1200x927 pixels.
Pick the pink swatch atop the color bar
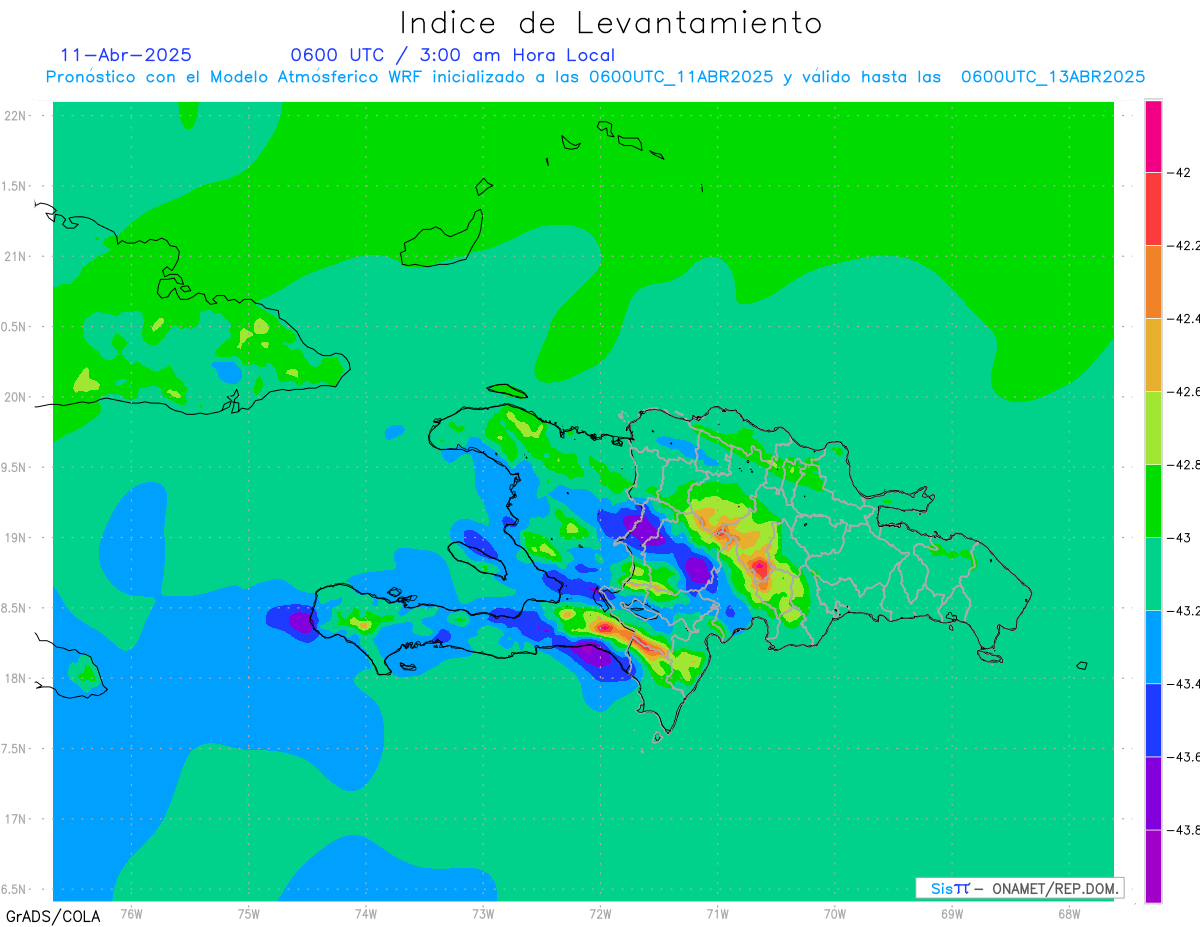point(1153,136)
